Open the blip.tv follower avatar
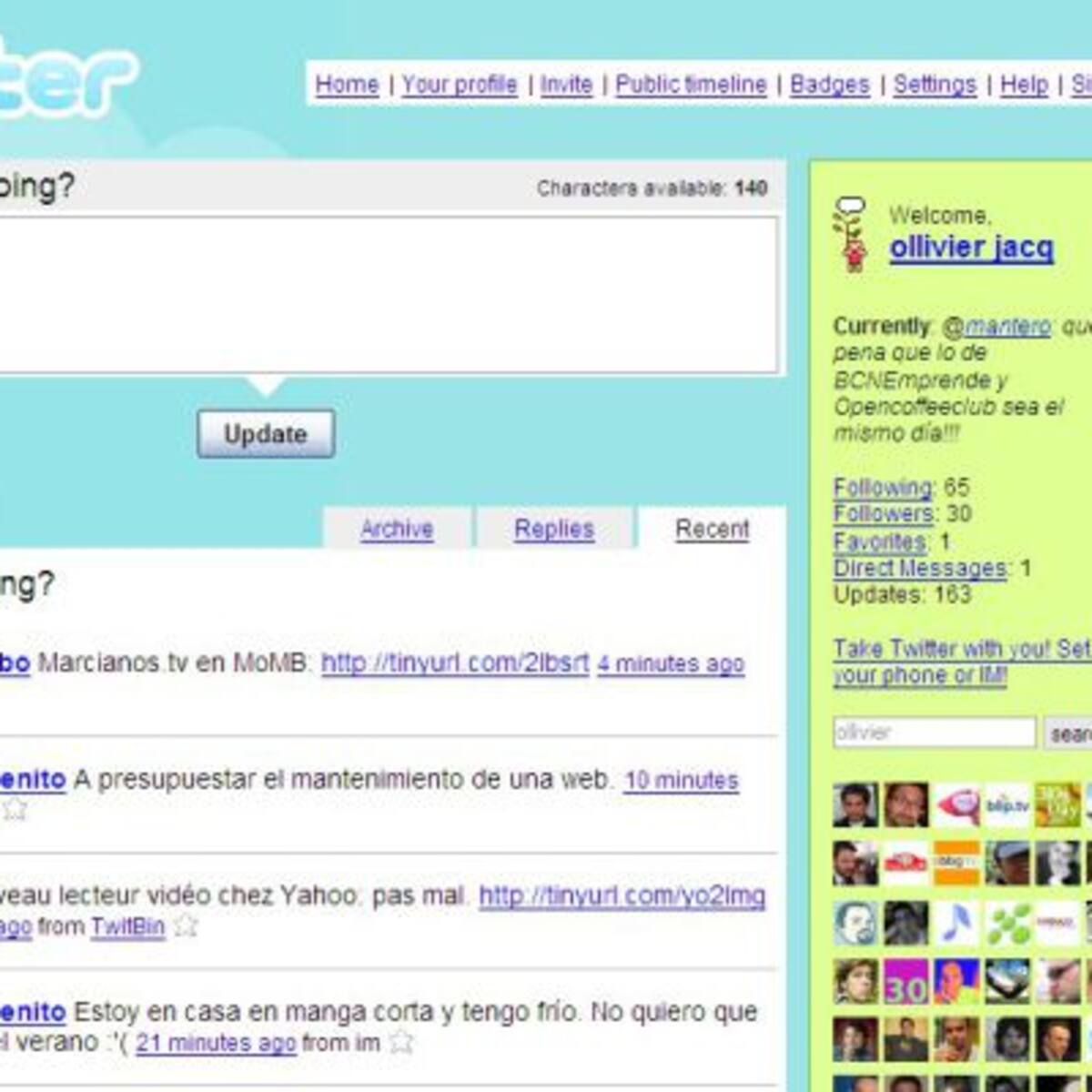 [1007, 805]
